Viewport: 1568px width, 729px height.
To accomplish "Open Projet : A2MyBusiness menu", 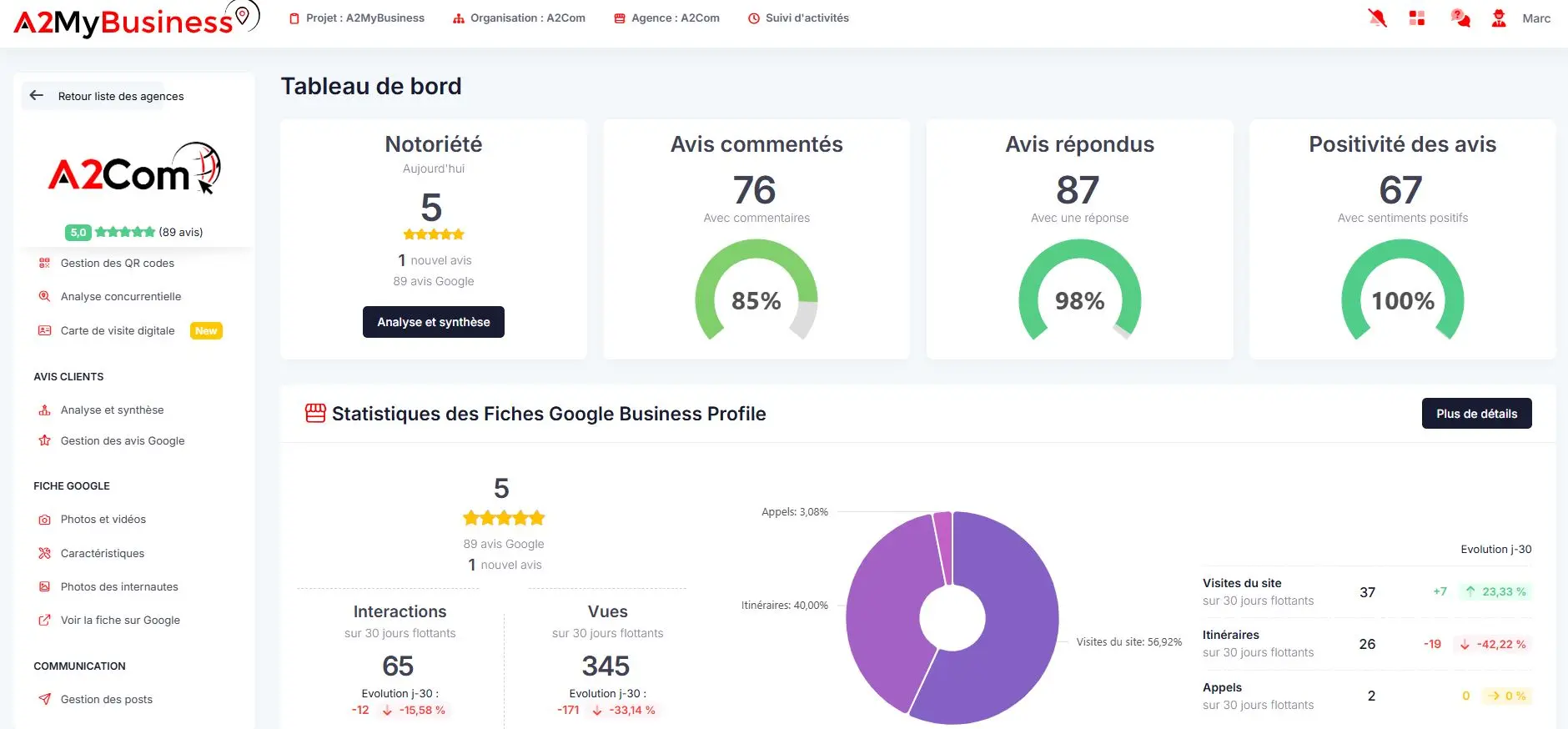I will (357, 18).
